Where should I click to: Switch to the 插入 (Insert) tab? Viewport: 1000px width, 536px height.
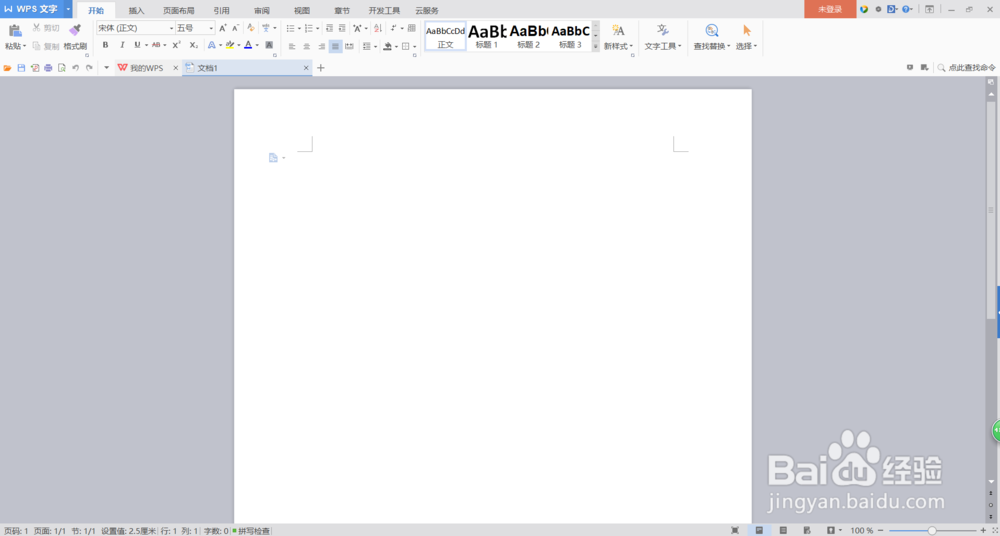point(136,11)
